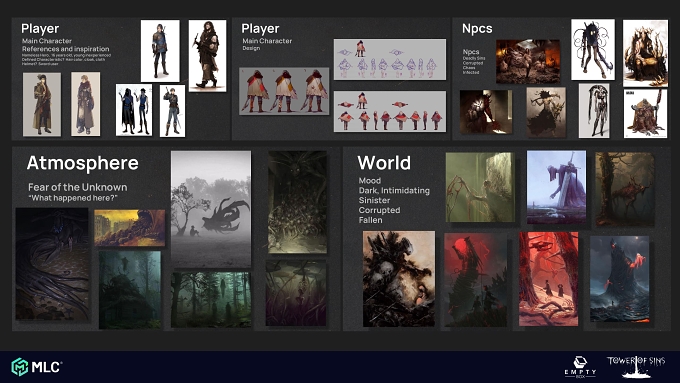Select the giant sword statue artwork
Viewport: 680px width, 383px height.
click(x=556, y=187)
